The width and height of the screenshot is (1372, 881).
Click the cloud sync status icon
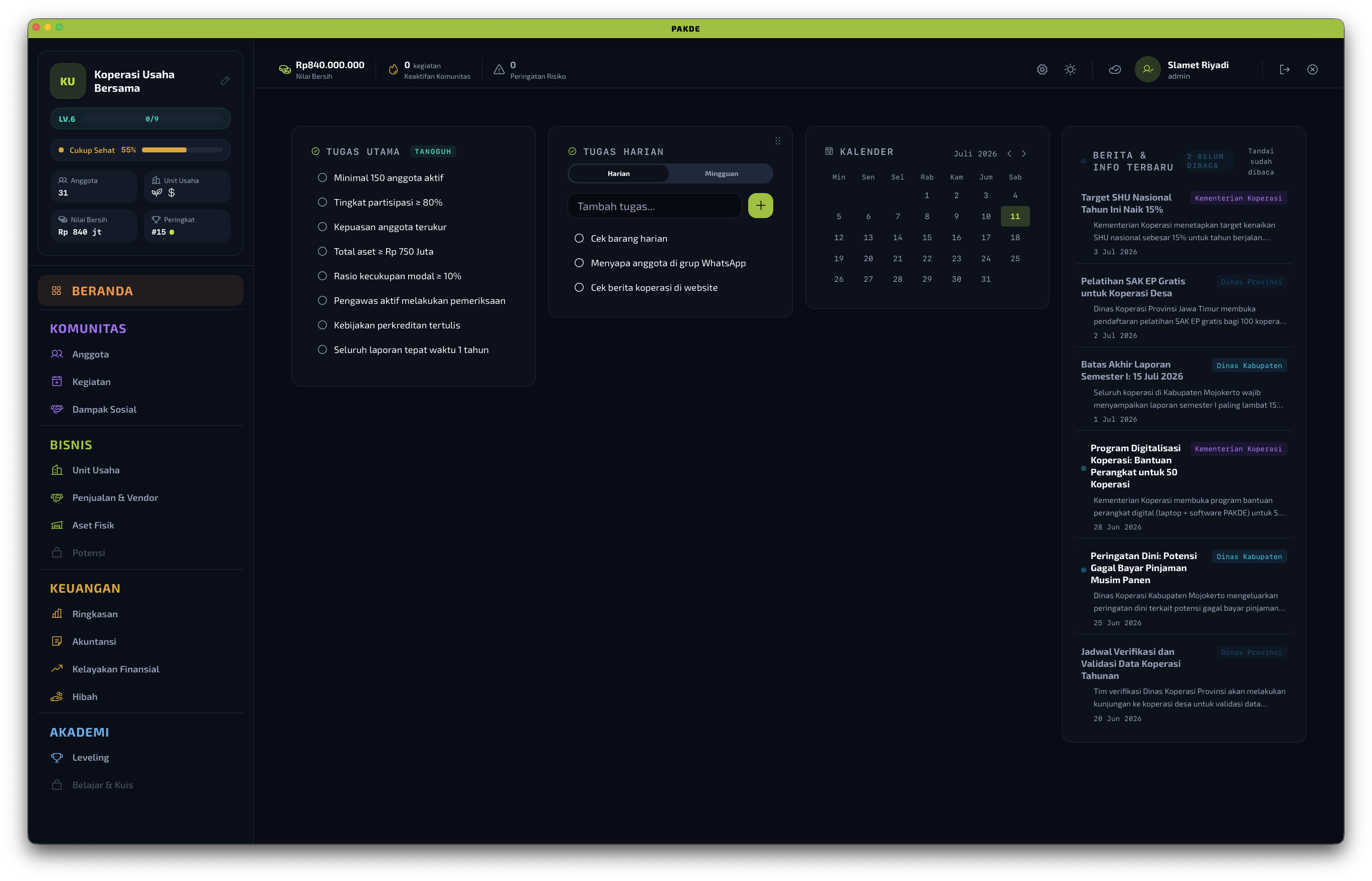(1115, 69)
